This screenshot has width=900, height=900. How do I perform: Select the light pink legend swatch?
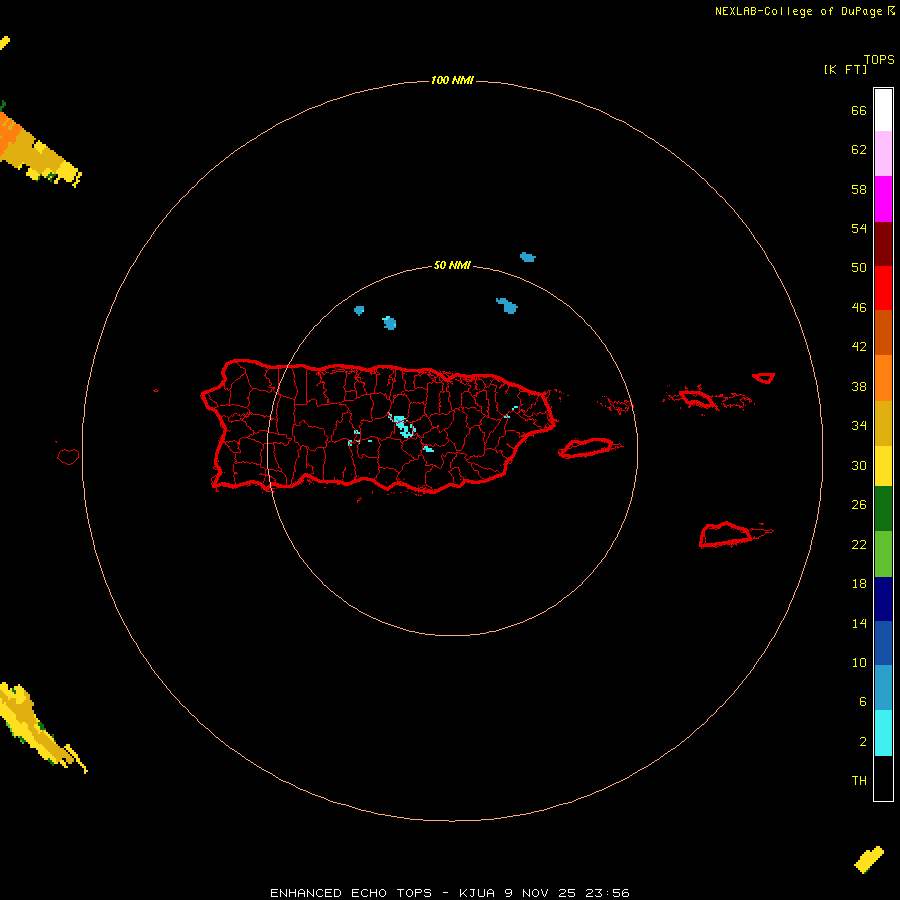pos(883,153)
